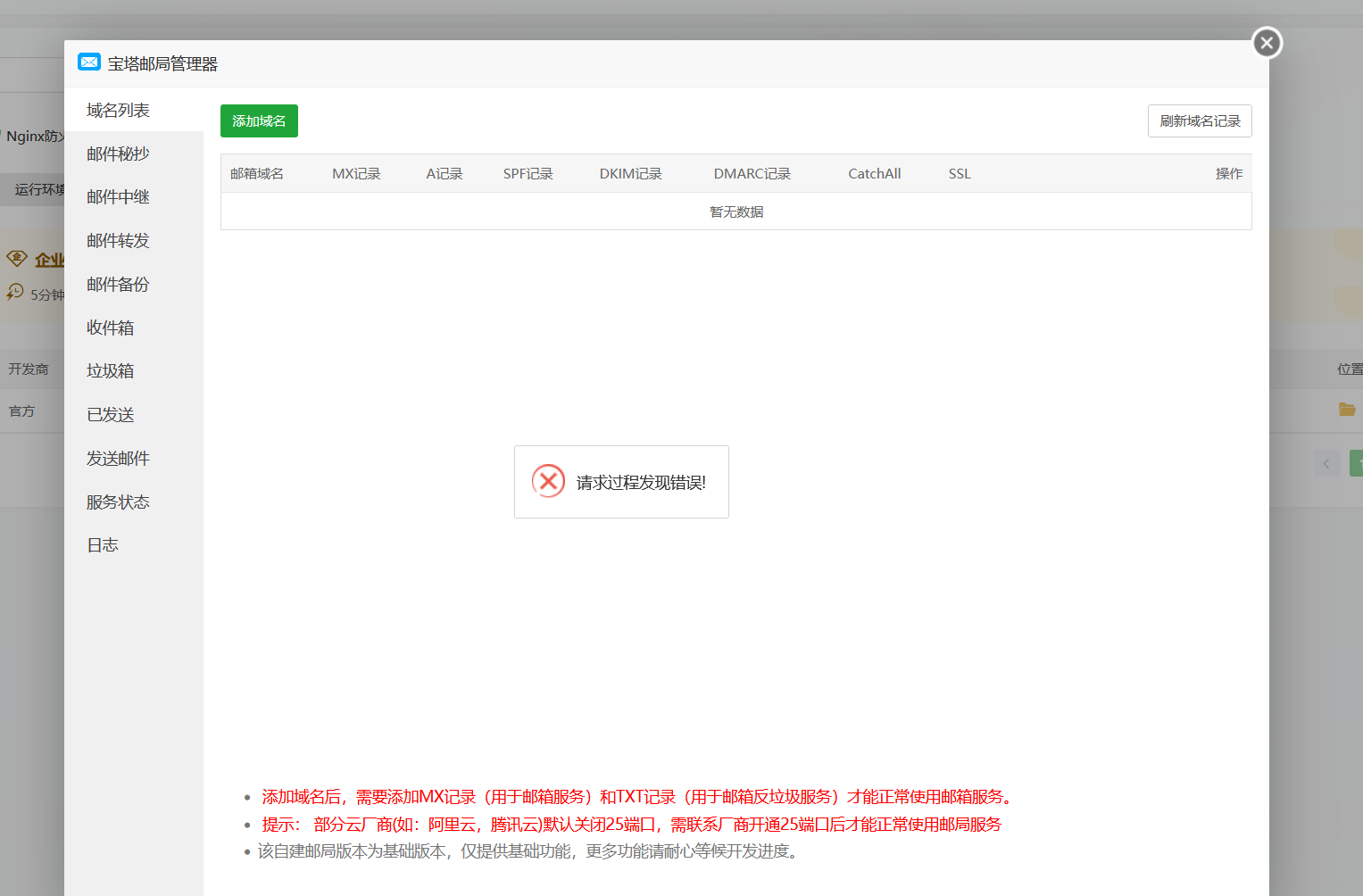Viewport: 1363px width, 896px height.
Task: Close the 宝塔邮局管理器 dialog
Action: 1267,43
